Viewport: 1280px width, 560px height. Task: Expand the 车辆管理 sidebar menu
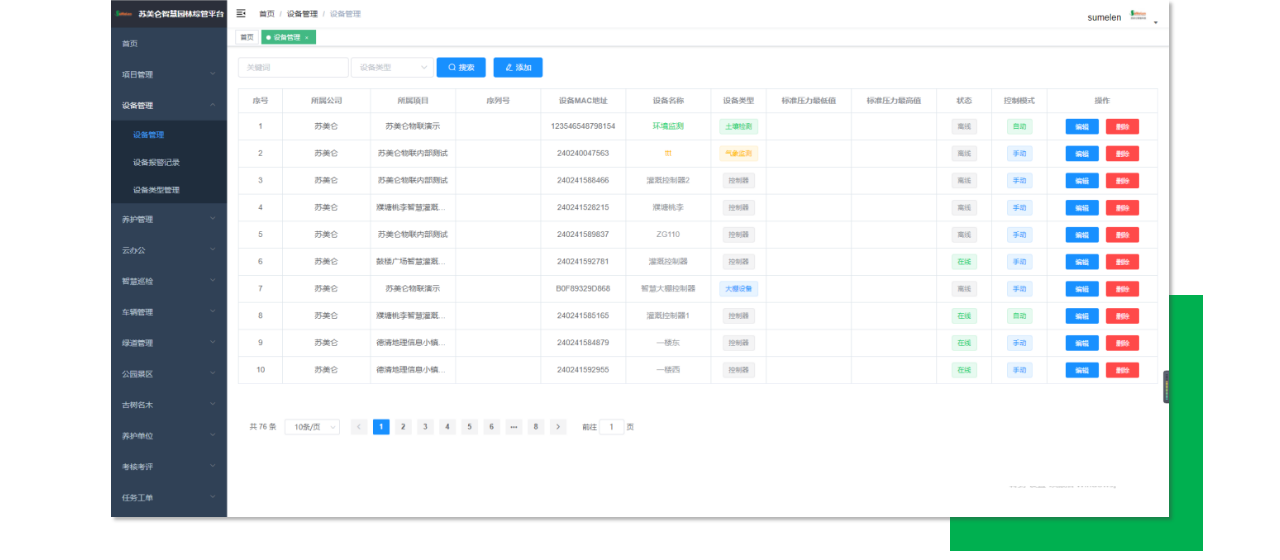[x=168, y=312]
